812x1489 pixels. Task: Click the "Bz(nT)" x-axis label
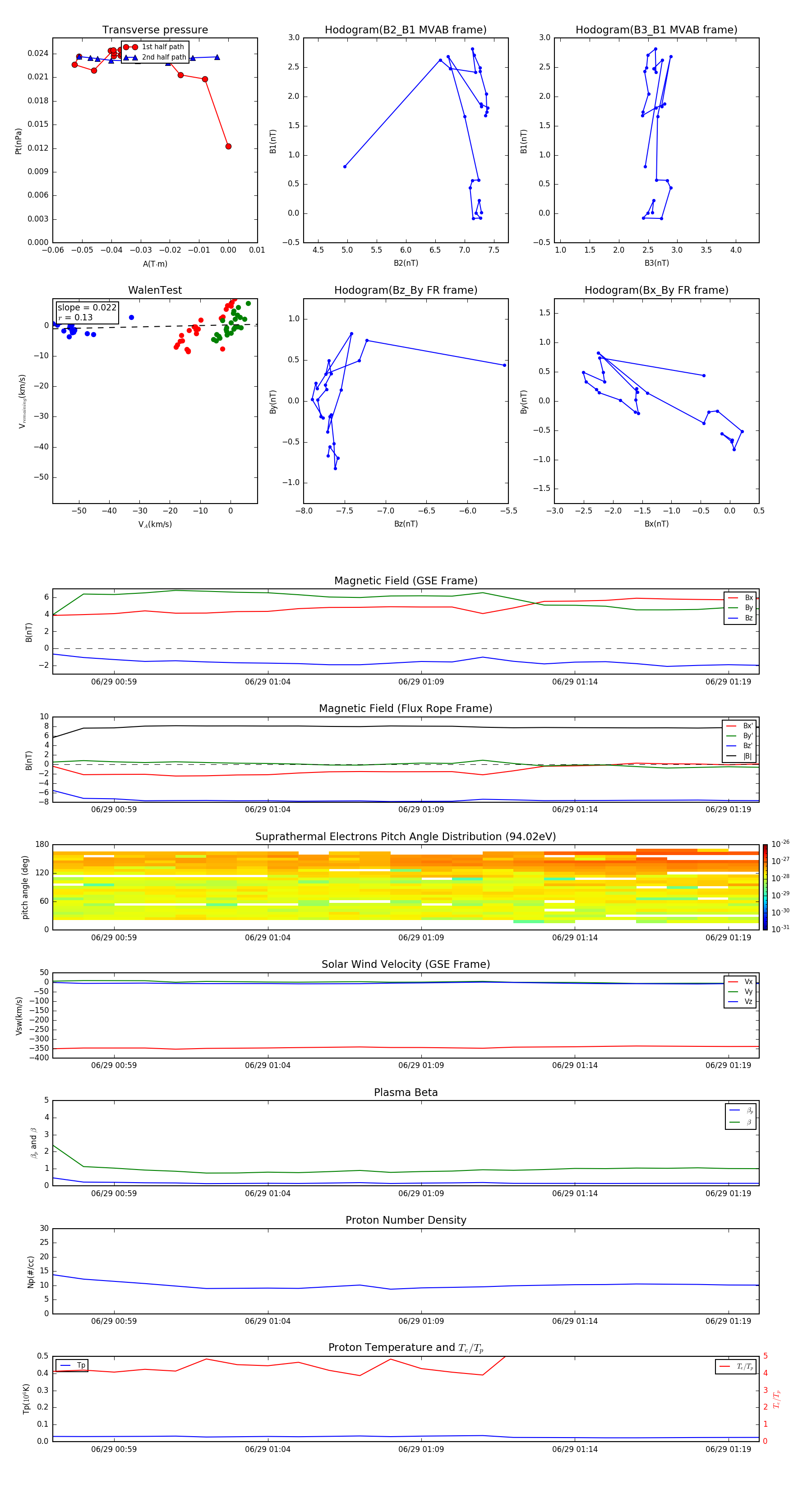(406, 524)
